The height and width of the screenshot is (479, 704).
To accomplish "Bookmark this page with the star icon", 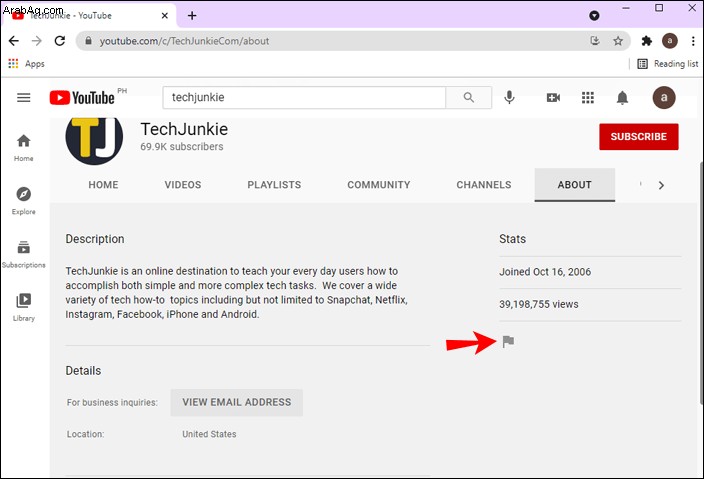I will (618, 41).
